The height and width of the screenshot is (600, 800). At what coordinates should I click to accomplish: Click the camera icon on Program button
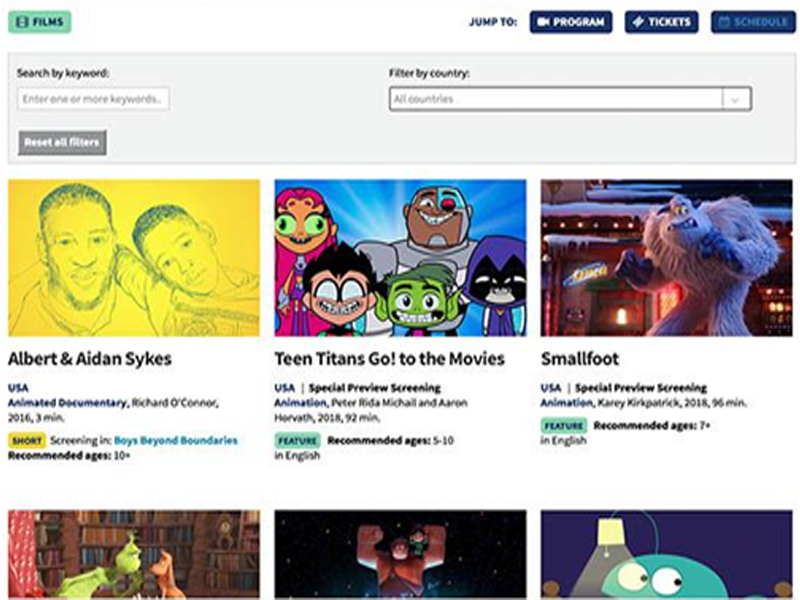click(543, 22)
